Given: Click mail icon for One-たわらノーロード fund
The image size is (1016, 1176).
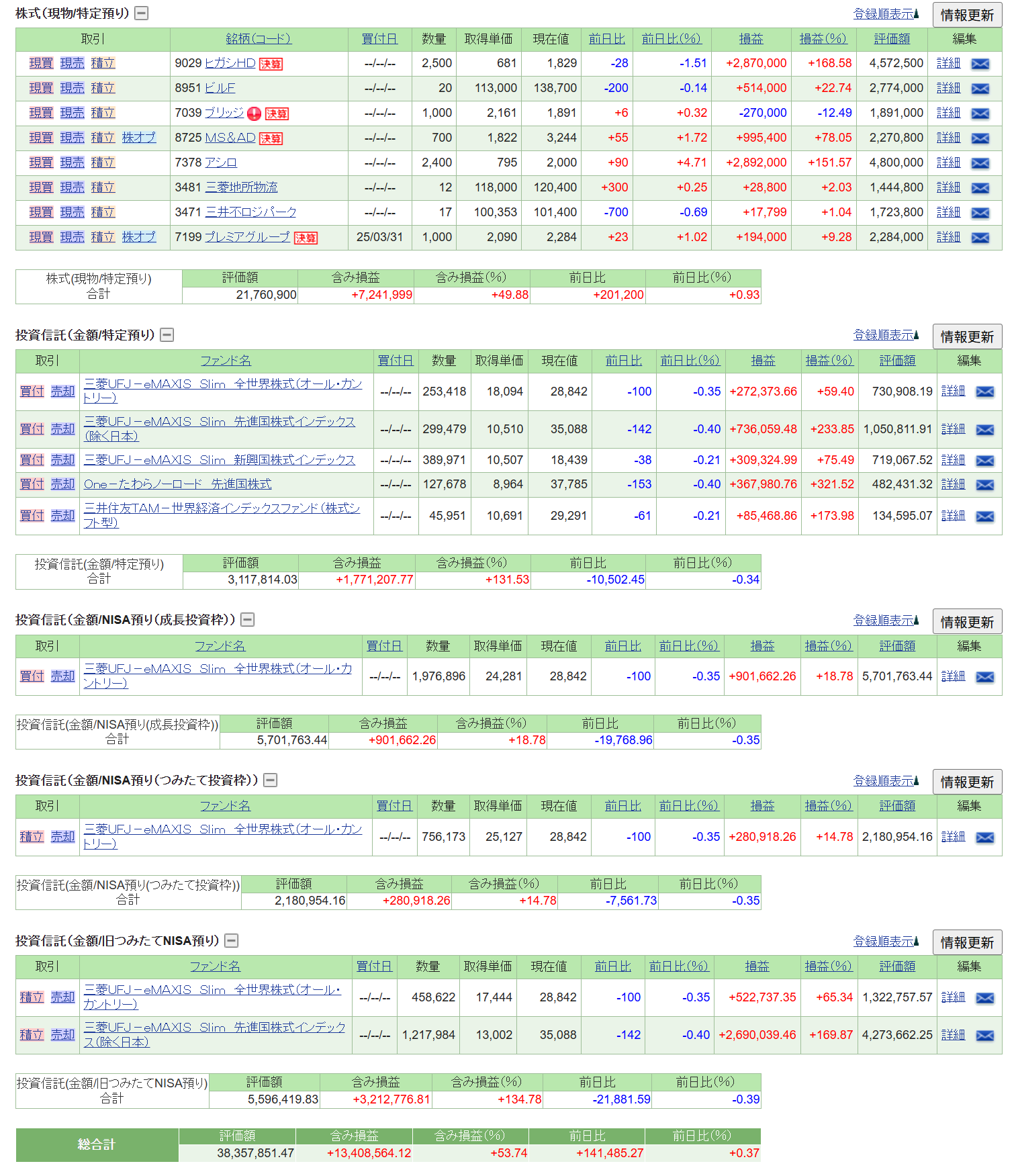Looking at the screenshot, I should [x=984, y=485].
